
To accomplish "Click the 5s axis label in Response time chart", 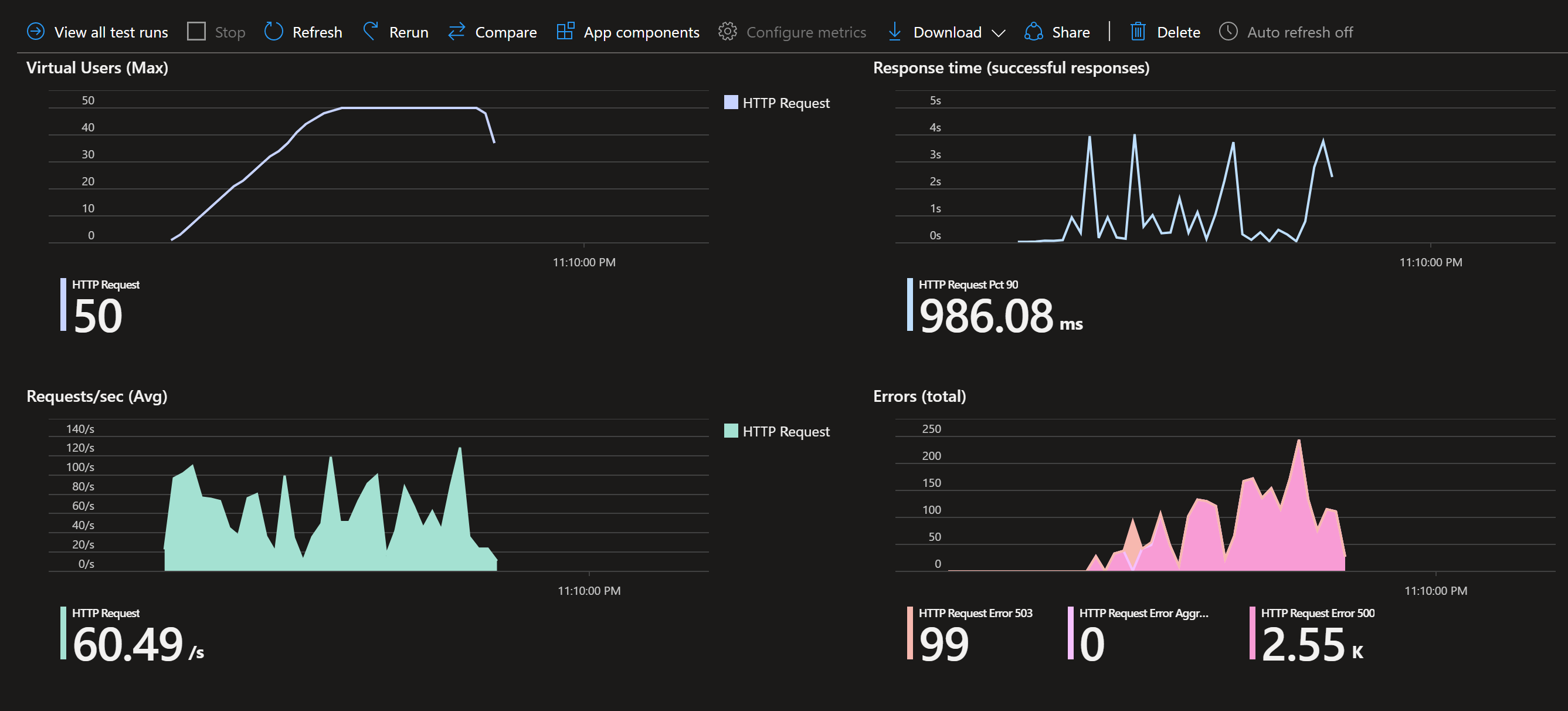I will pos(935,100).
